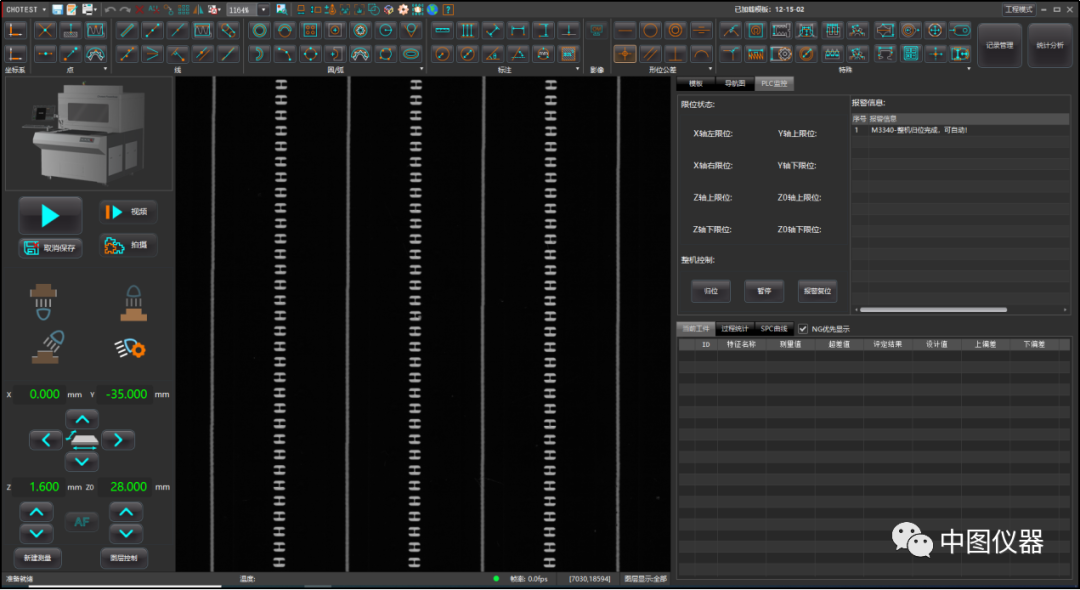Select the M3340 alarm message row
This screenshot has width=1080, height=590.
coord(920,129)
